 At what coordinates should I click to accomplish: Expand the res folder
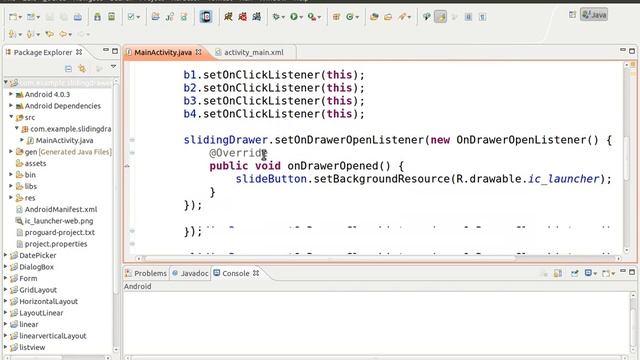11,198
